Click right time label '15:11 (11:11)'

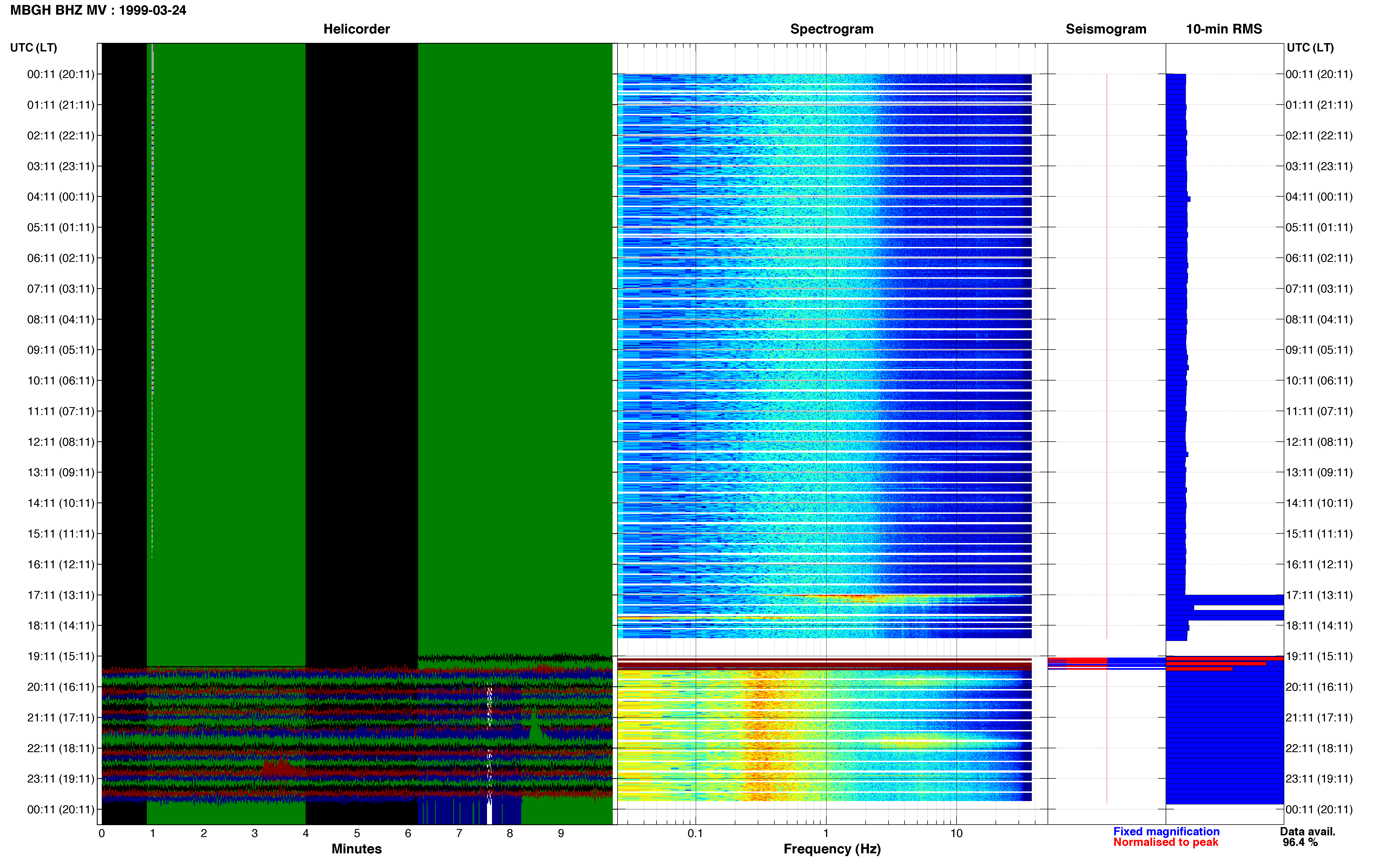(1319, 534)
